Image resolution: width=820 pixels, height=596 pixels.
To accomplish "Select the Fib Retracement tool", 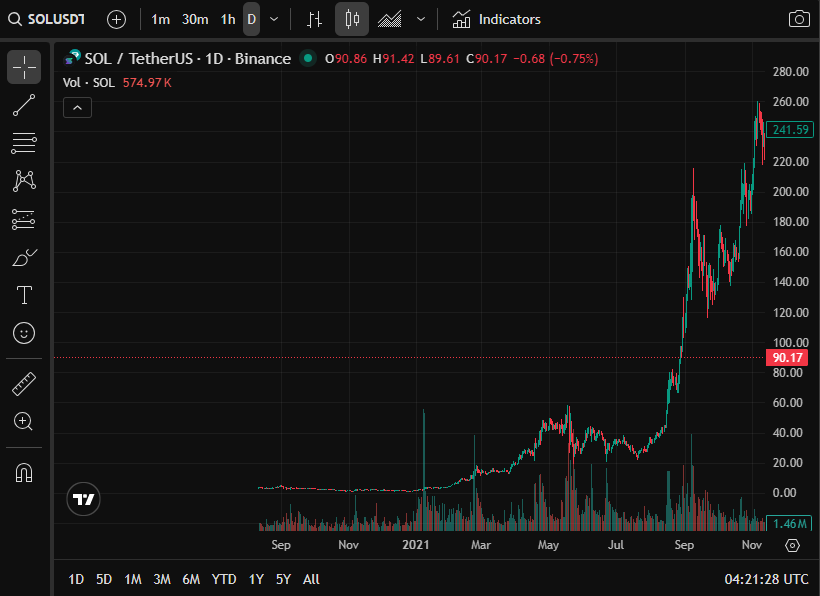I will coord(24,143).
